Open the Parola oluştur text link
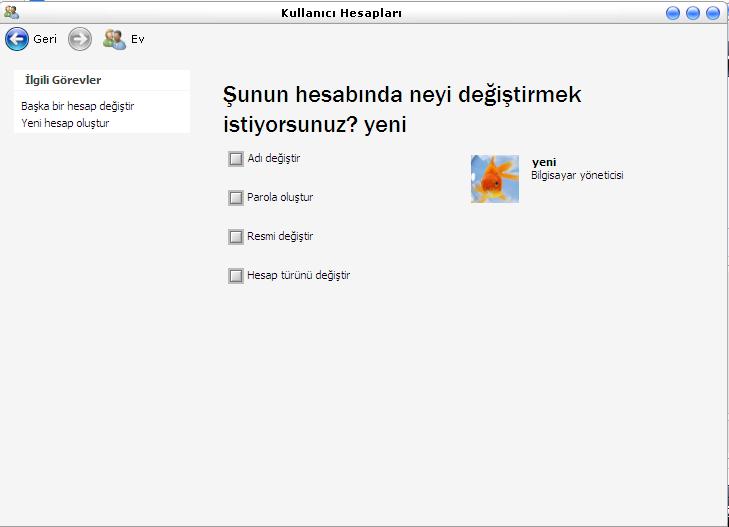Image resolution: width=729 pixels, height=527 pixels. click(280, 198)
